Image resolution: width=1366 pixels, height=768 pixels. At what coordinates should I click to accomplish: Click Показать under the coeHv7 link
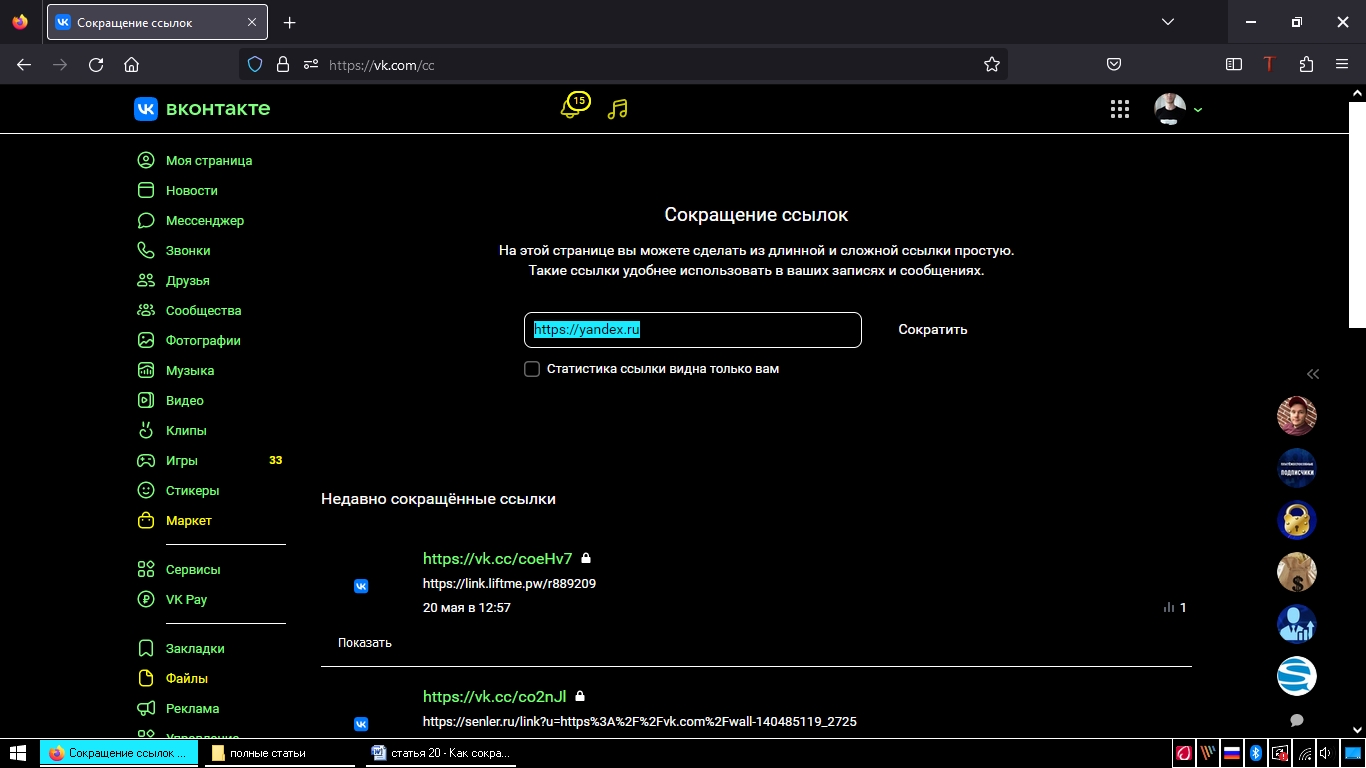pos(365,642)
